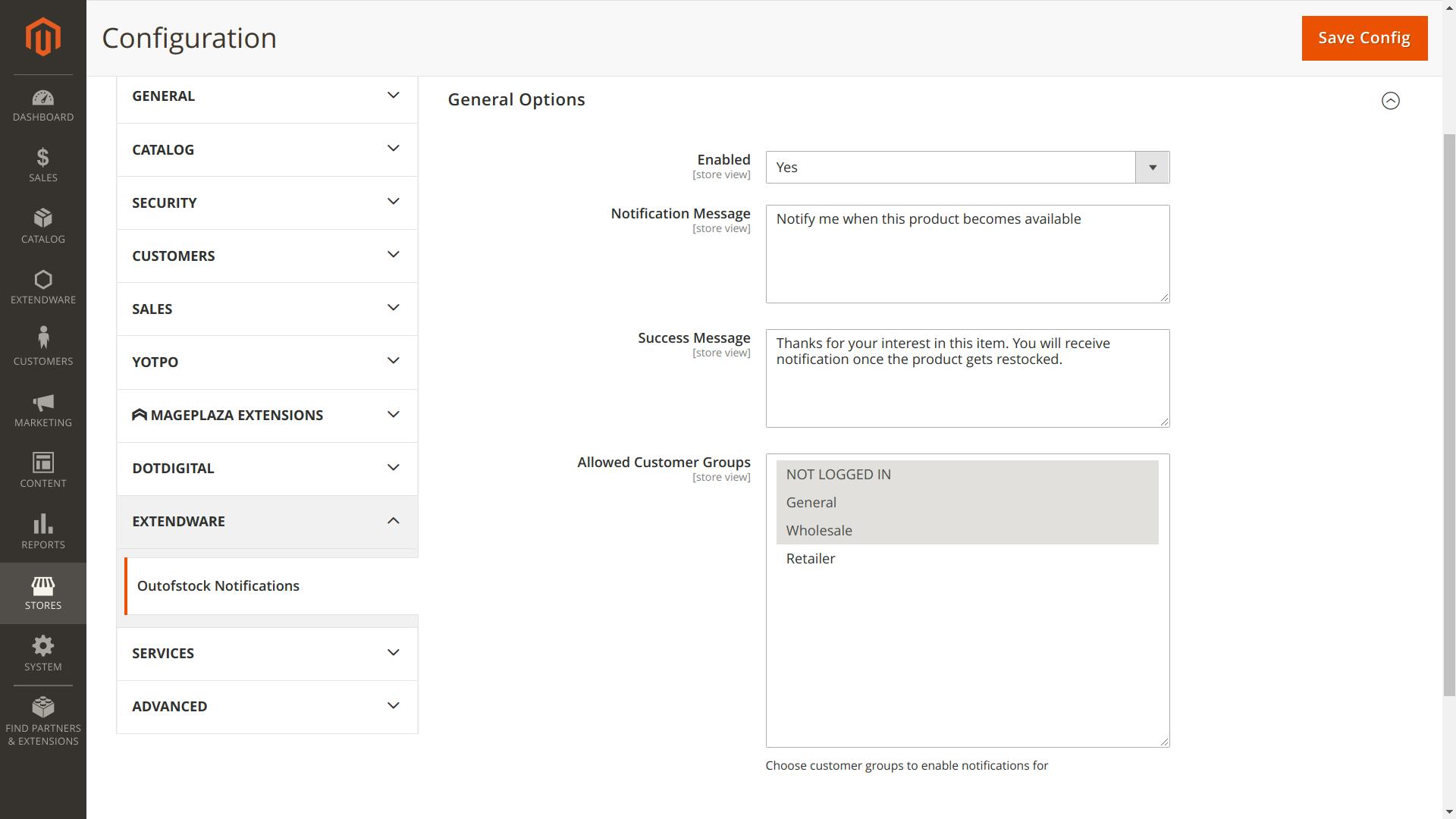Image resolution: width=1456 pixels, height=819 pixels.
Task: Click inside the Notification Message textarea
Action: click(968, 254)
